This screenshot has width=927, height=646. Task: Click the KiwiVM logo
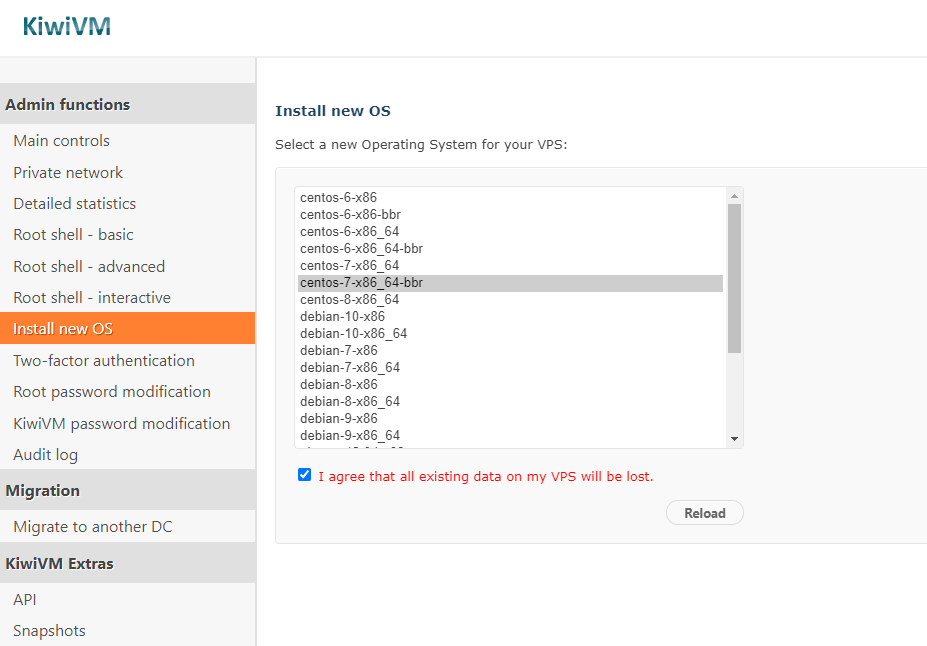66,27
